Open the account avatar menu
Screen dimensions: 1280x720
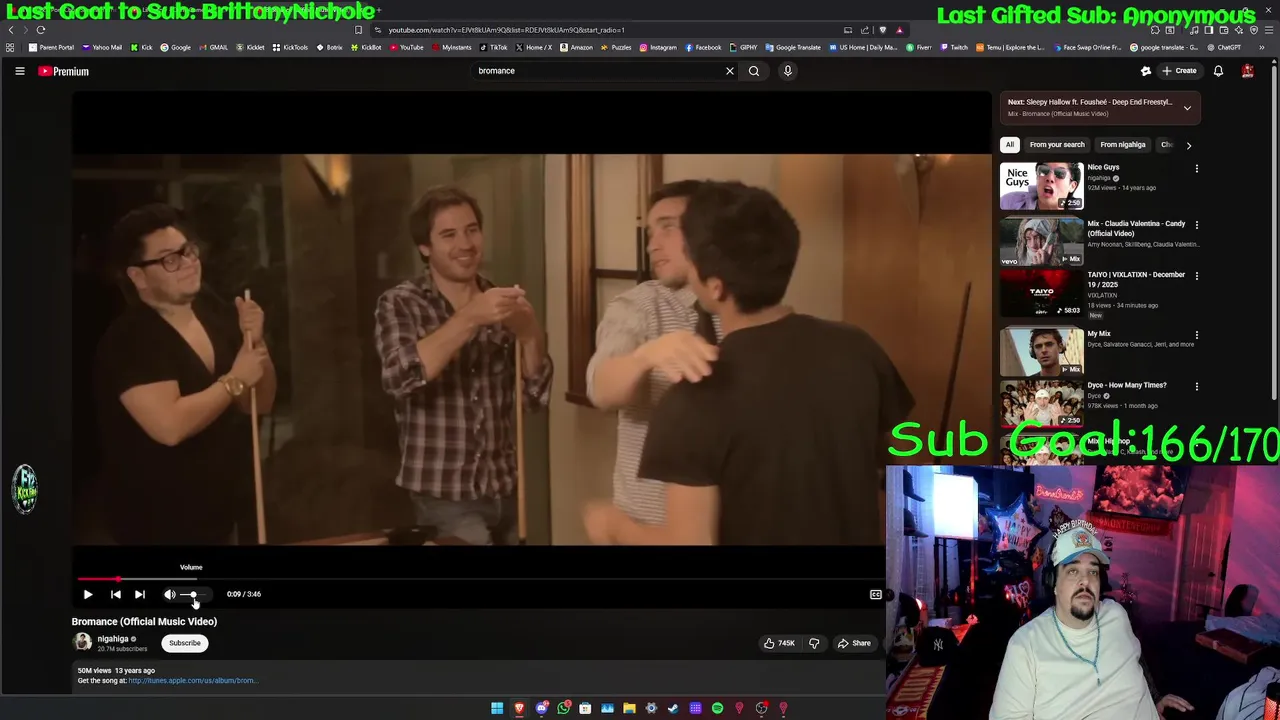pyautogui.click(x=1247, y=71)
